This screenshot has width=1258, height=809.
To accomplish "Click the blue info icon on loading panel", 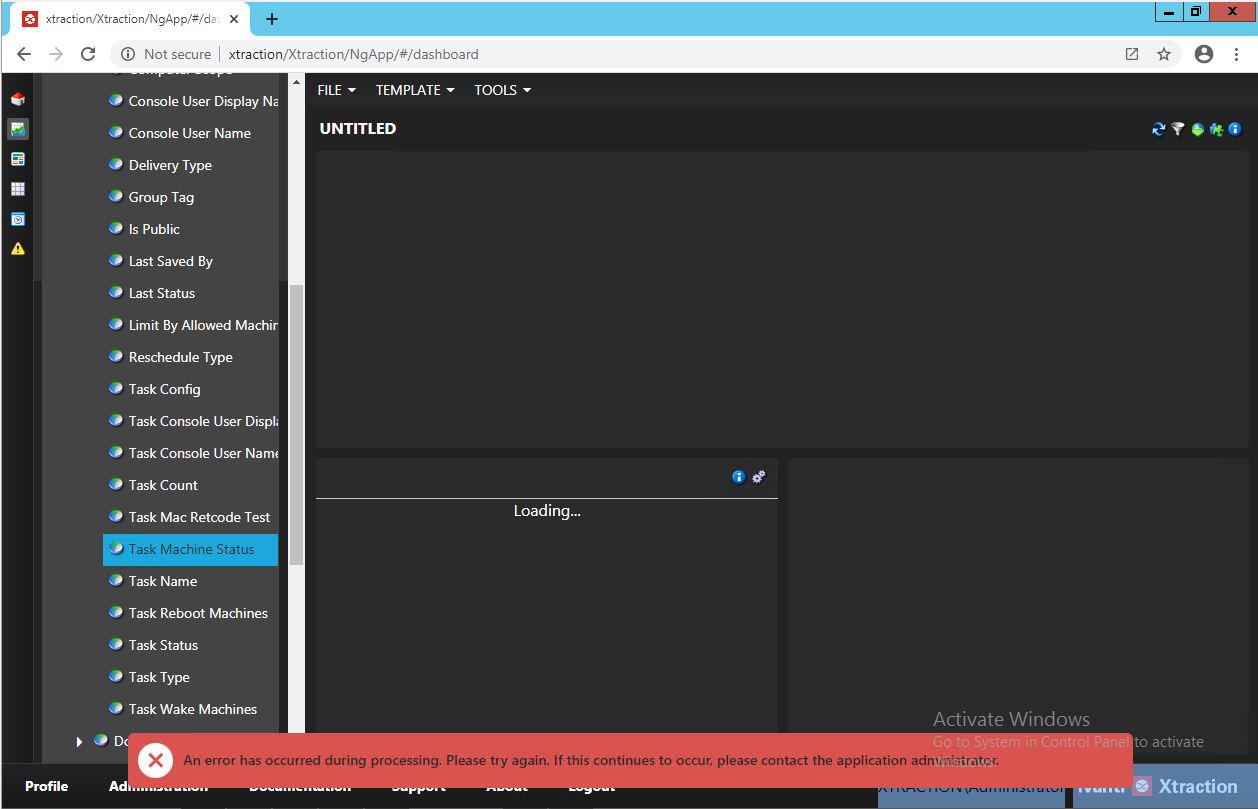I will coord(738,477).
